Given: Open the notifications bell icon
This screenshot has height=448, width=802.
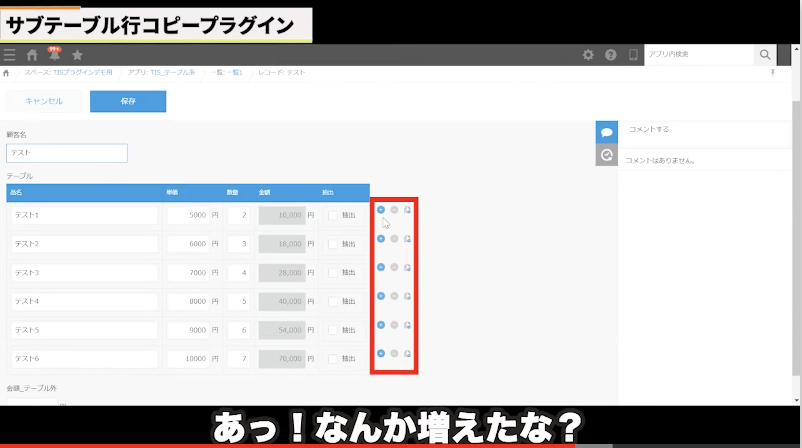Looking at the screenshot, I should click(x=54, y=55).
